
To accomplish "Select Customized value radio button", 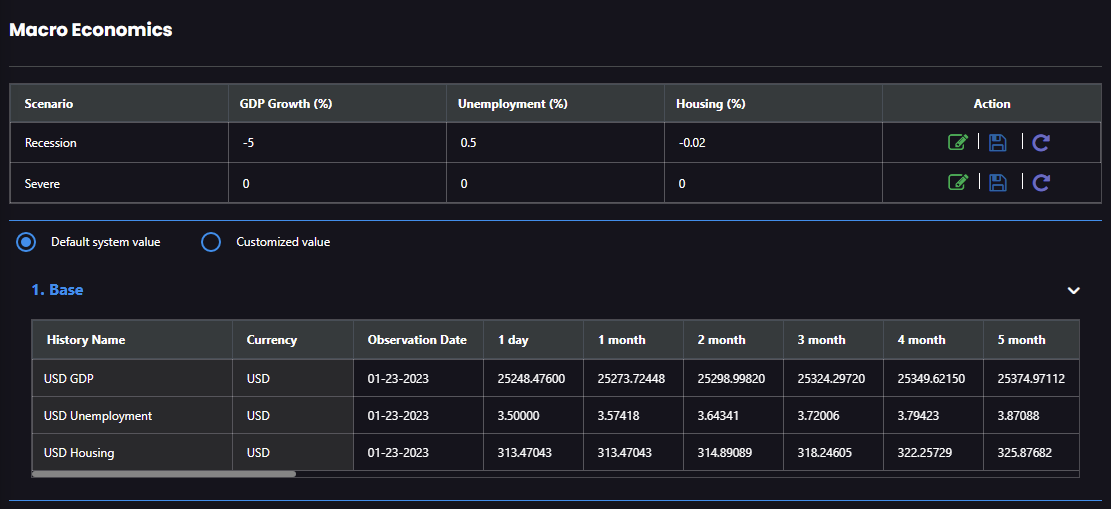I will (x=211, y=242).
